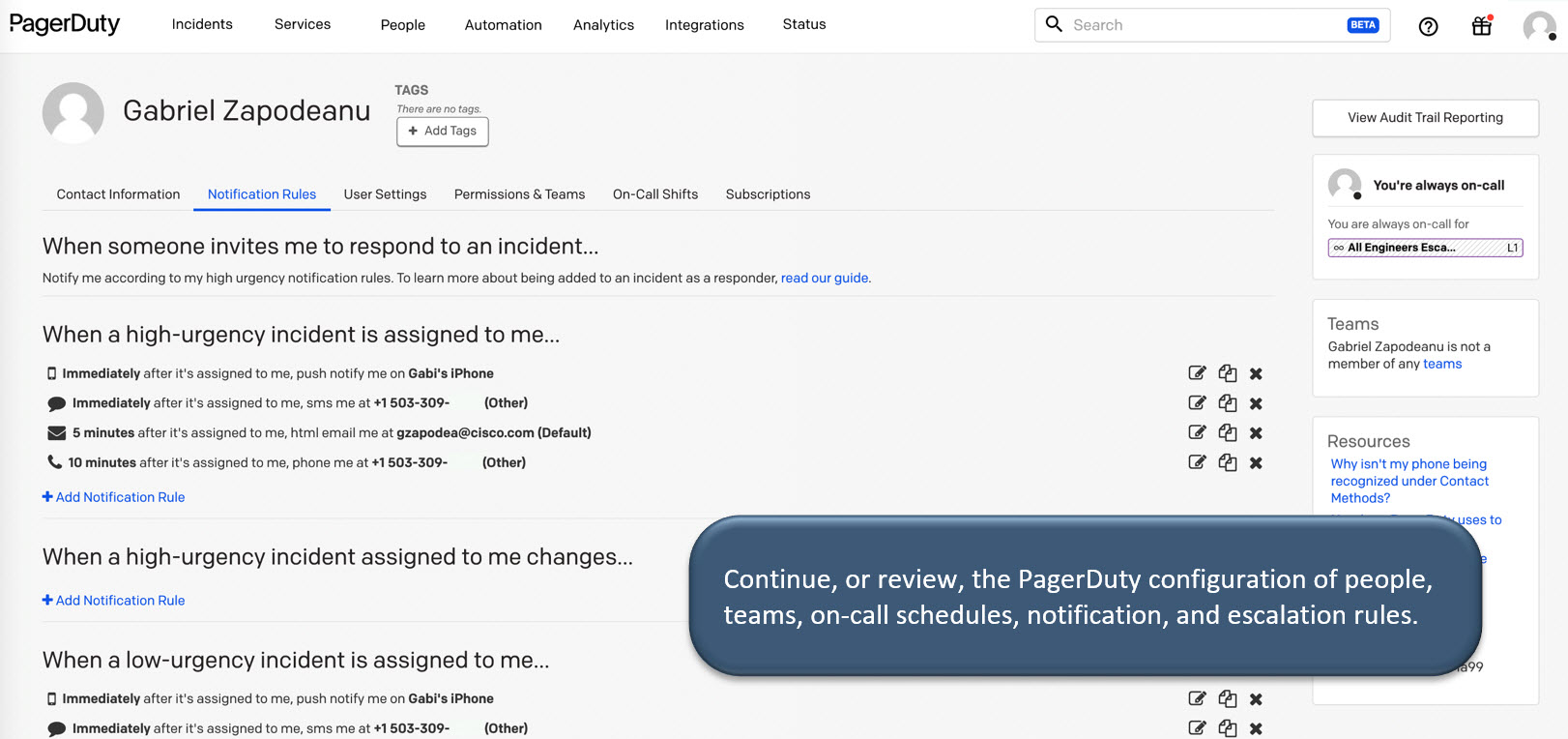Click the Gabriel Zapodeanu name heading
This screenshot has width=1568, height=739.
point(247,111)
